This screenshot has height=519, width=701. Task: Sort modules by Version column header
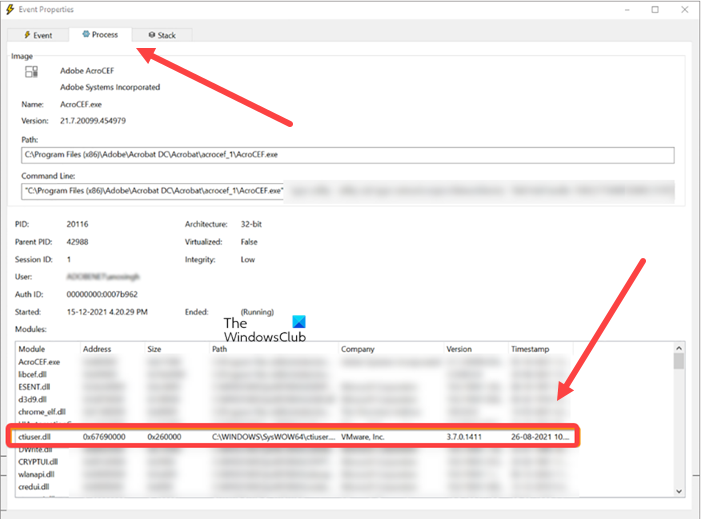476,349
